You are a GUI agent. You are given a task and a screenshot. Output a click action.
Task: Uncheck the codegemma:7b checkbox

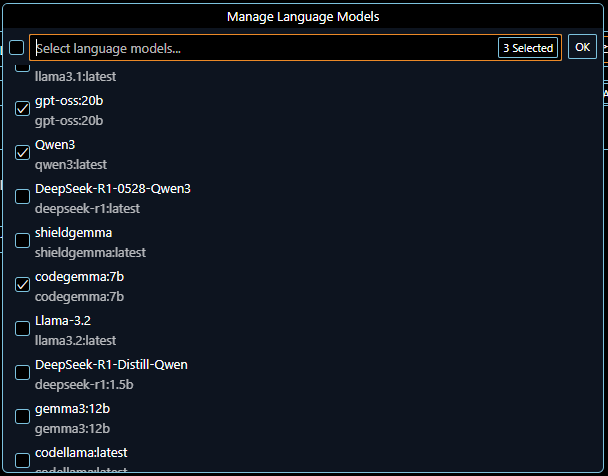pyautogui.click(x=22, y=285)
